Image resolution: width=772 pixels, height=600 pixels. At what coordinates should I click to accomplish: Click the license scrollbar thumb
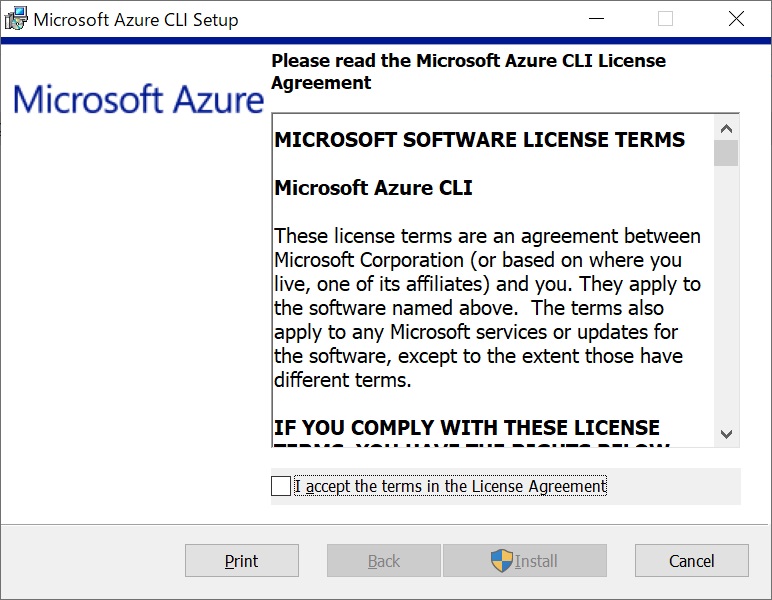point(726,153)
